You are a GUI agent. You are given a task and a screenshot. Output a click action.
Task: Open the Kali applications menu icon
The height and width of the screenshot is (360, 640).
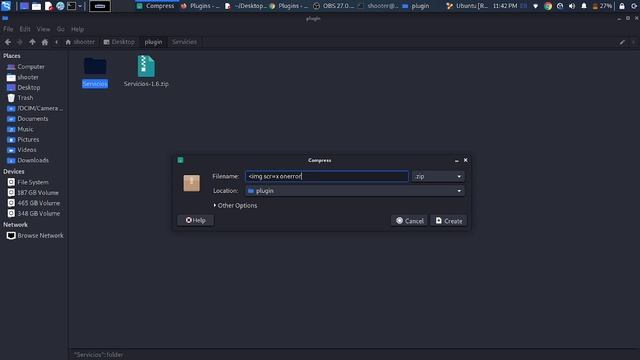click(x=6, y=6)
